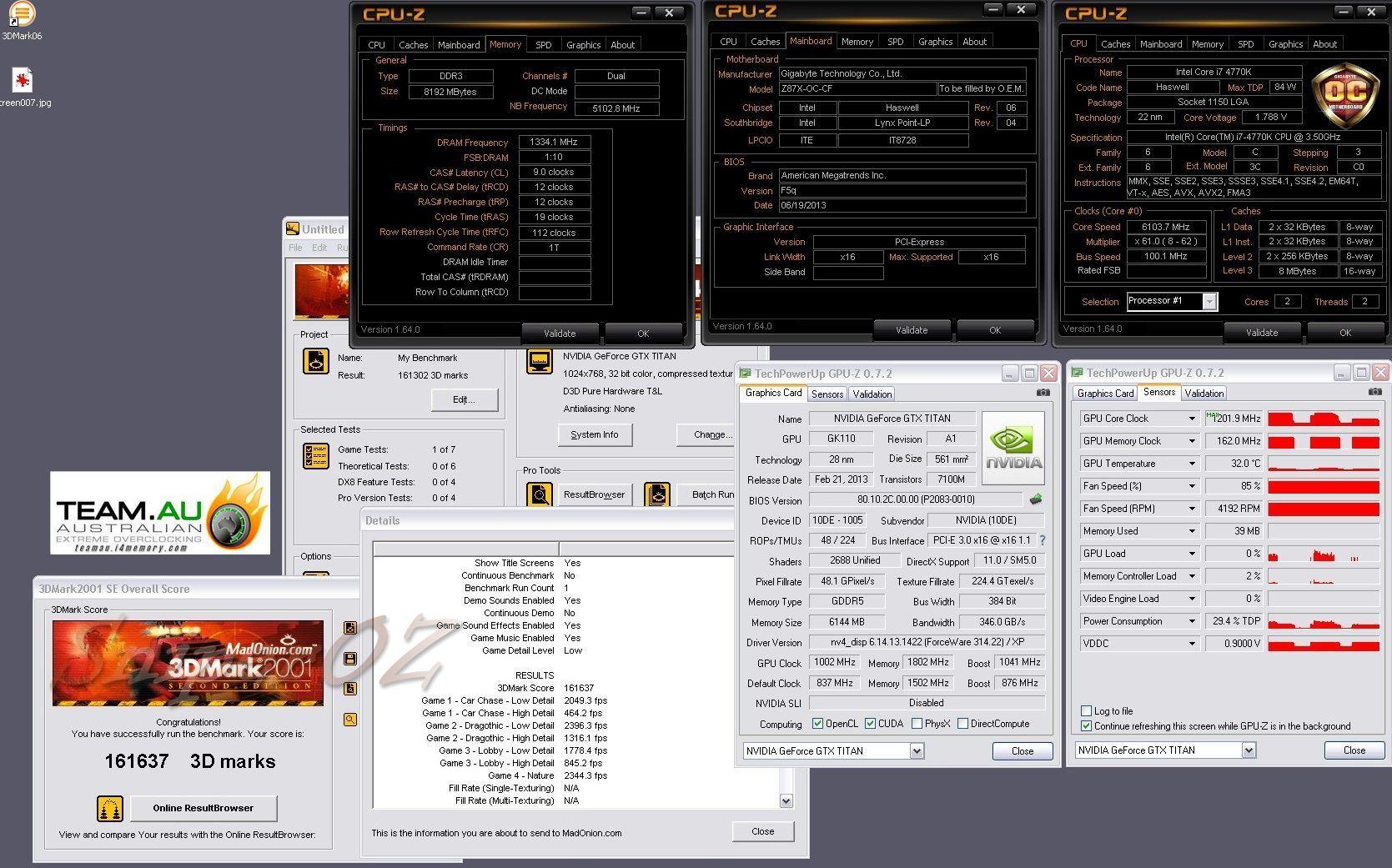Click the NVIDIA logo in GPU-Z

[x=1013, y=448]
